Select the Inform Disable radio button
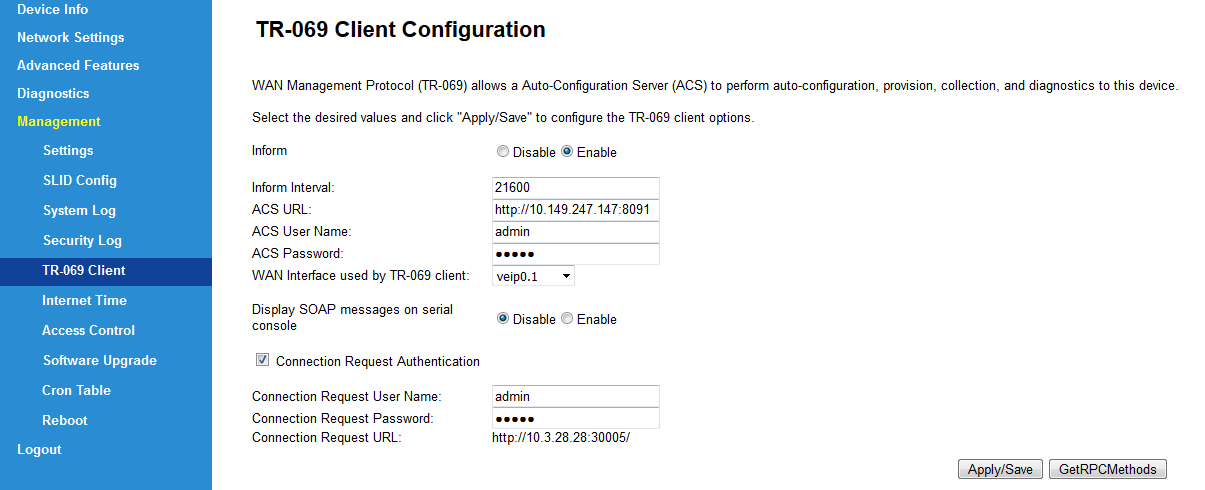This screenshot has width=1205, height=490. click(x=503, y=152)
